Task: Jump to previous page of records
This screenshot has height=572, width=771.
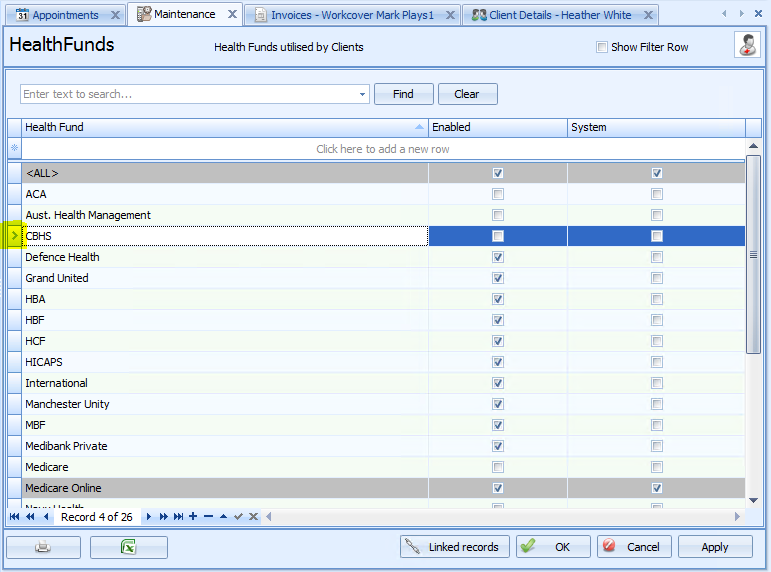Action: click(30, 516)
